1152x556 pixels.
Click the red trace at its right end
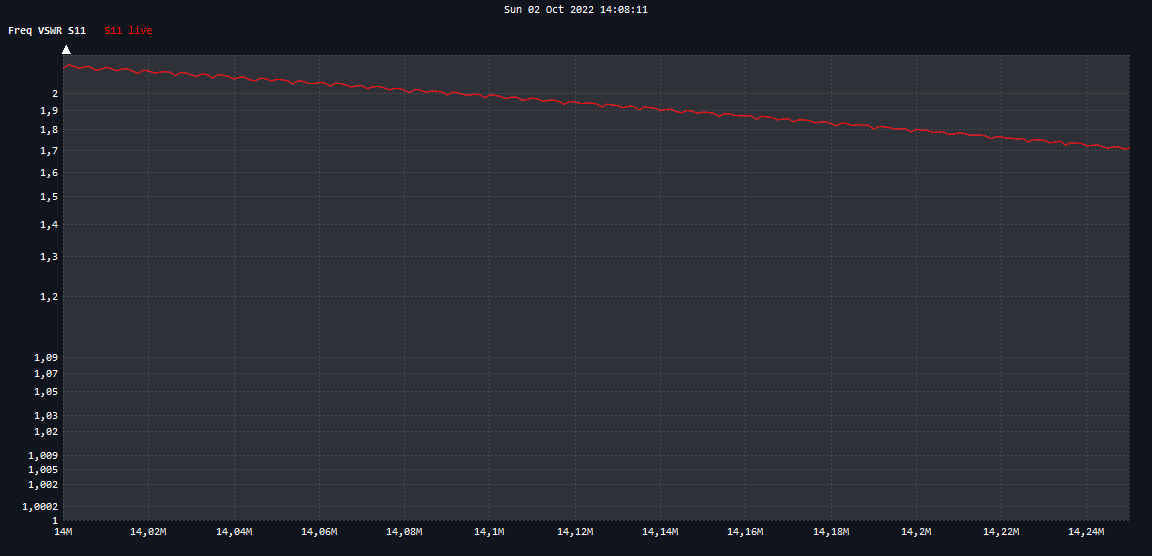(1127, 149)
